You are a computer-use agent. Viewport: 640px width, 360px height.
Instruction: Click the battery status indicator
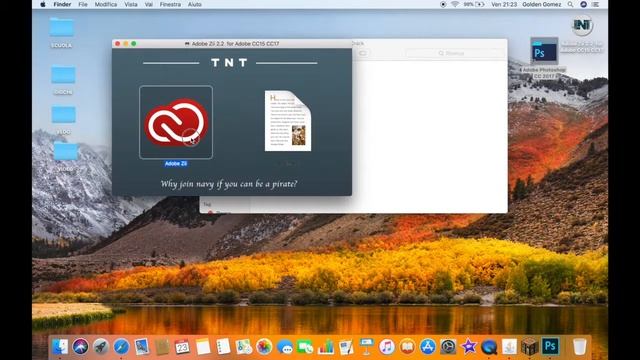tap(474, 4)
